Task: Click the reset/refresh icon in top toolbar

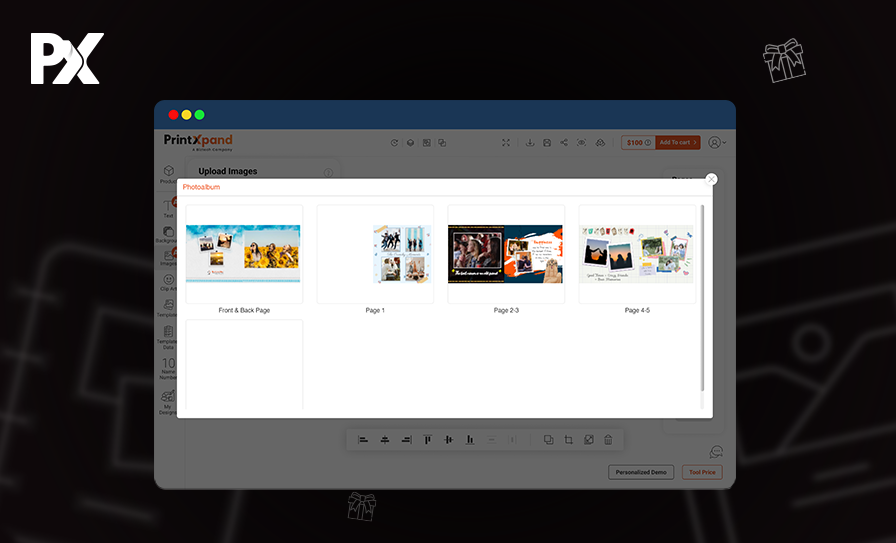Action: pos(394,143)
